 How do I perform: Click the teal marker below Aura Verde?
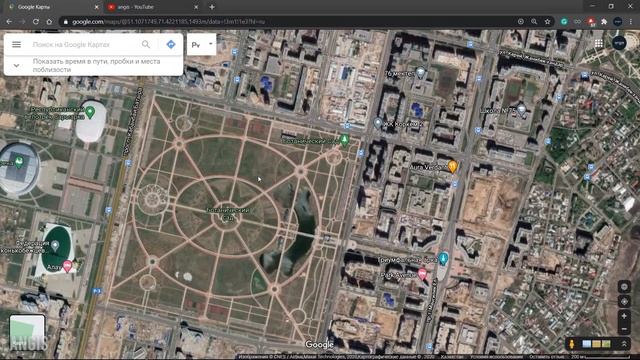[443, 258]
